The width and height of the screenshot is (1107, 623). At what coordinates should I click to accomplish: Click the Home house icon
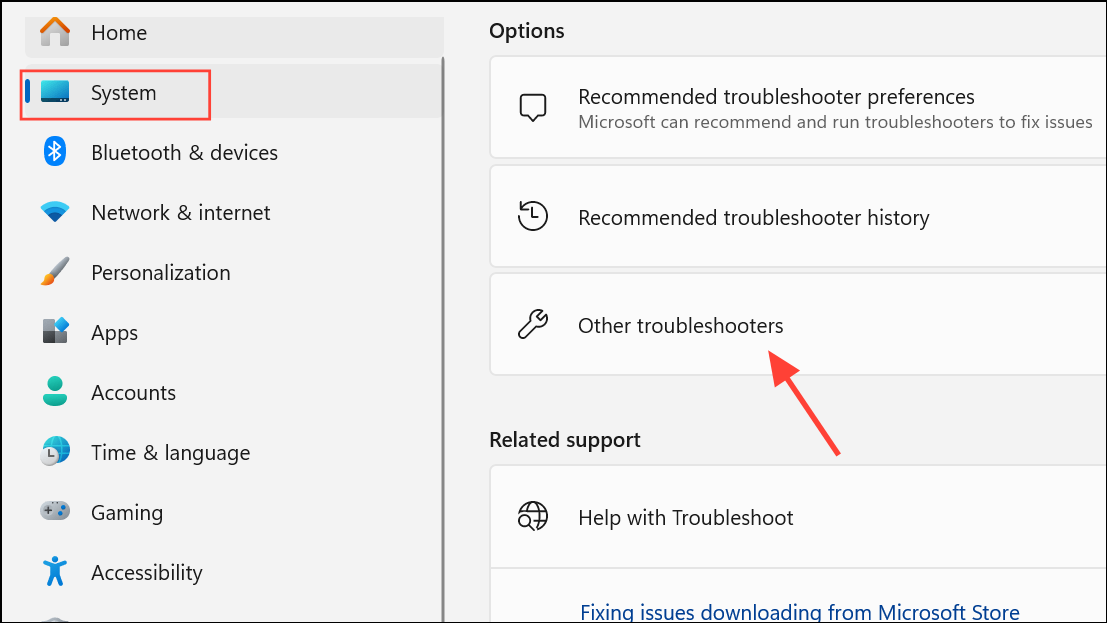53,32
